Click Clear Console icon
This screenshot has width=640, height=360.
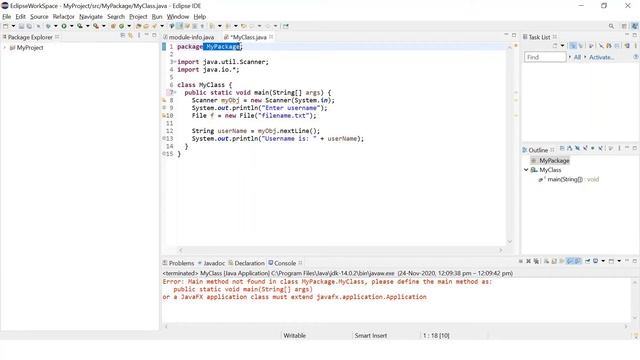546,261
